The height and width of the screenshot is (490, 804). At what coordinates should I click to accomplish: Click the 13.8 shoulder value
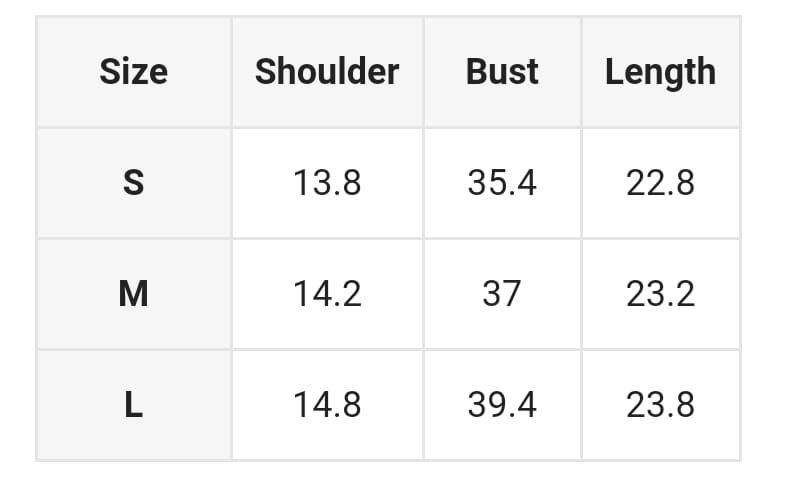click(327, 183)
